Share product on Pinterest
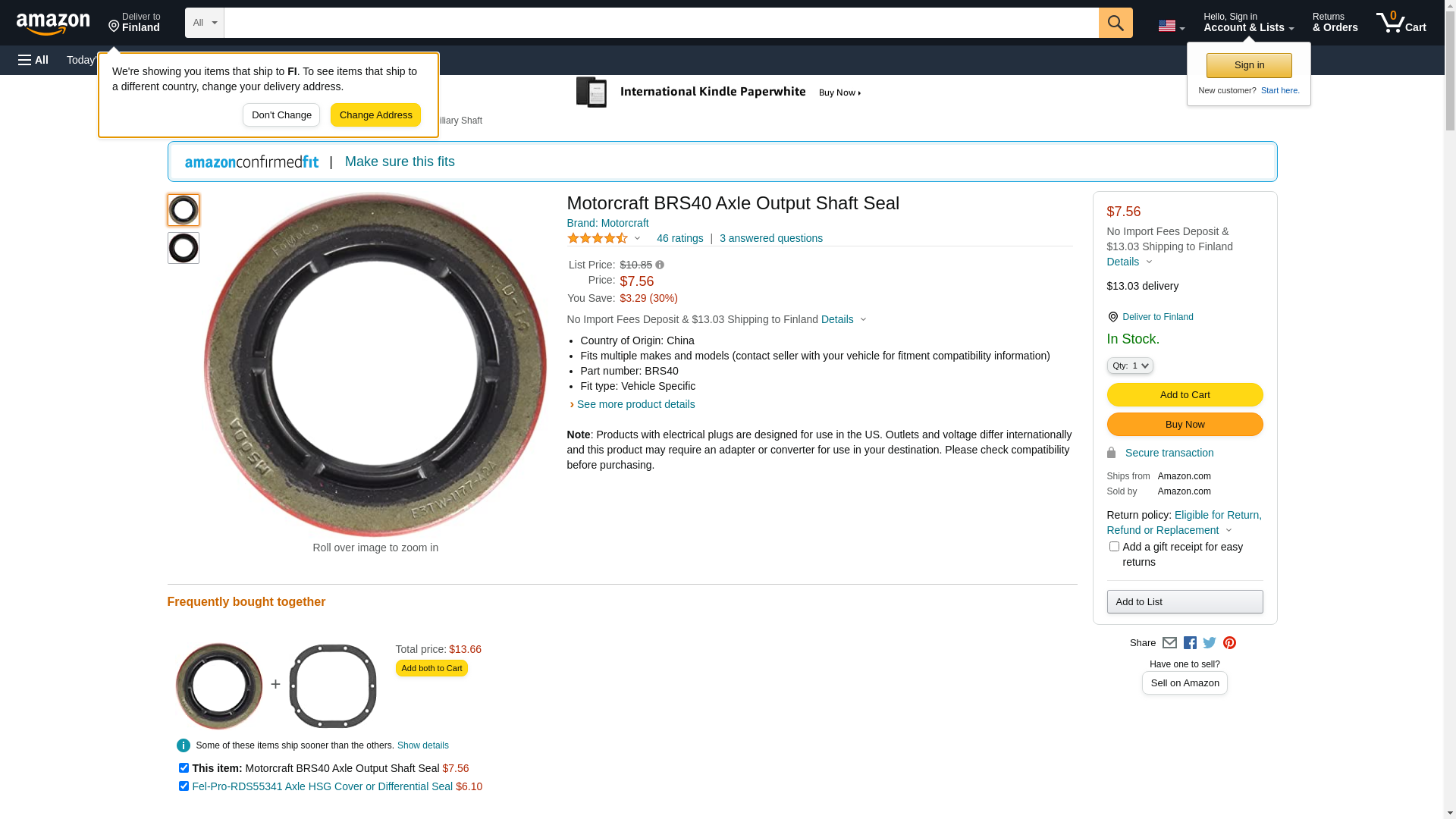 tap(1229, 643)
